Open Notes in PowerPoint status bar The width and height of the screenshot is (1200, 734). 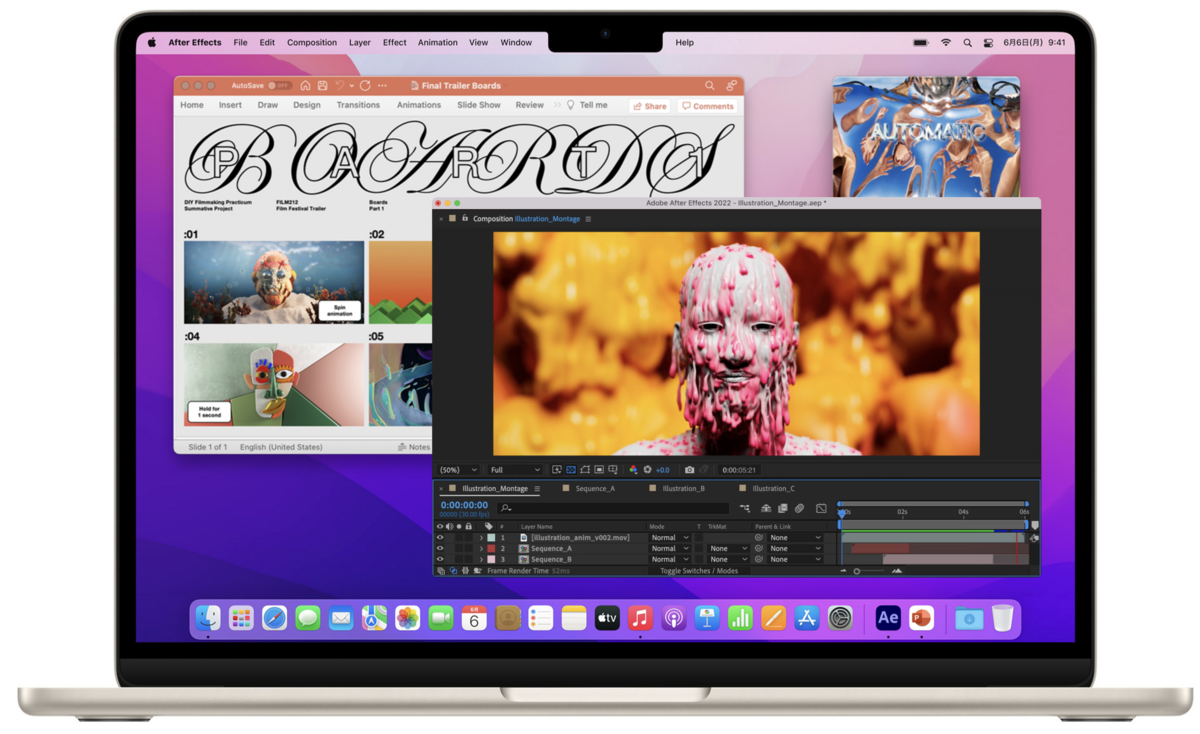(x=414, y=447)
